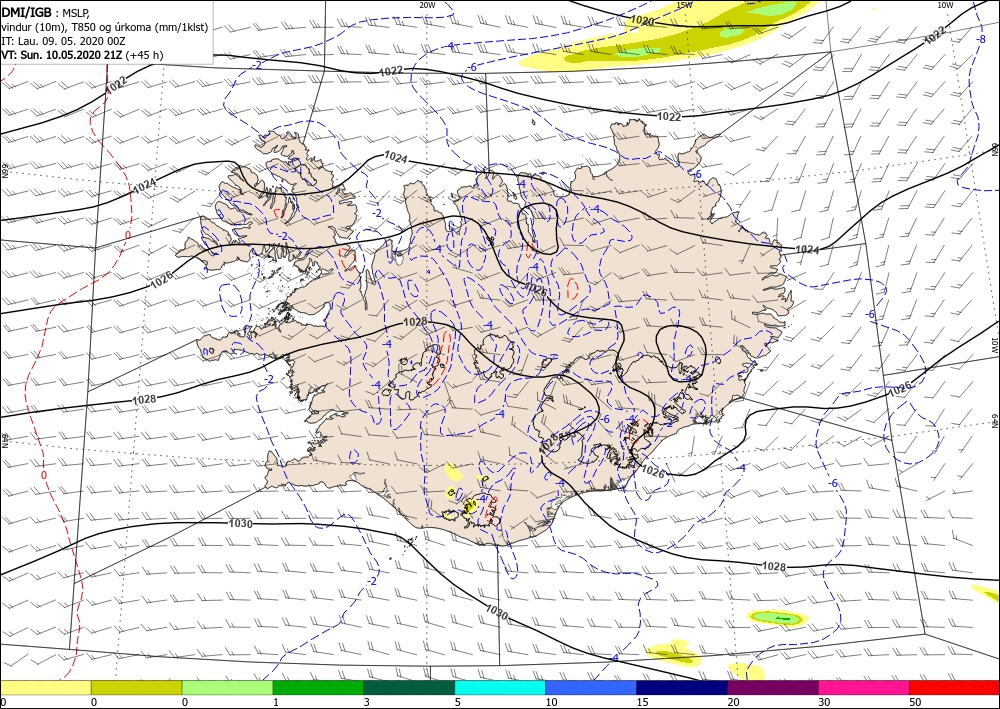The image size is (1000, 709).
Task: Click the '20W' longitude label
Action: coord(427,5)
